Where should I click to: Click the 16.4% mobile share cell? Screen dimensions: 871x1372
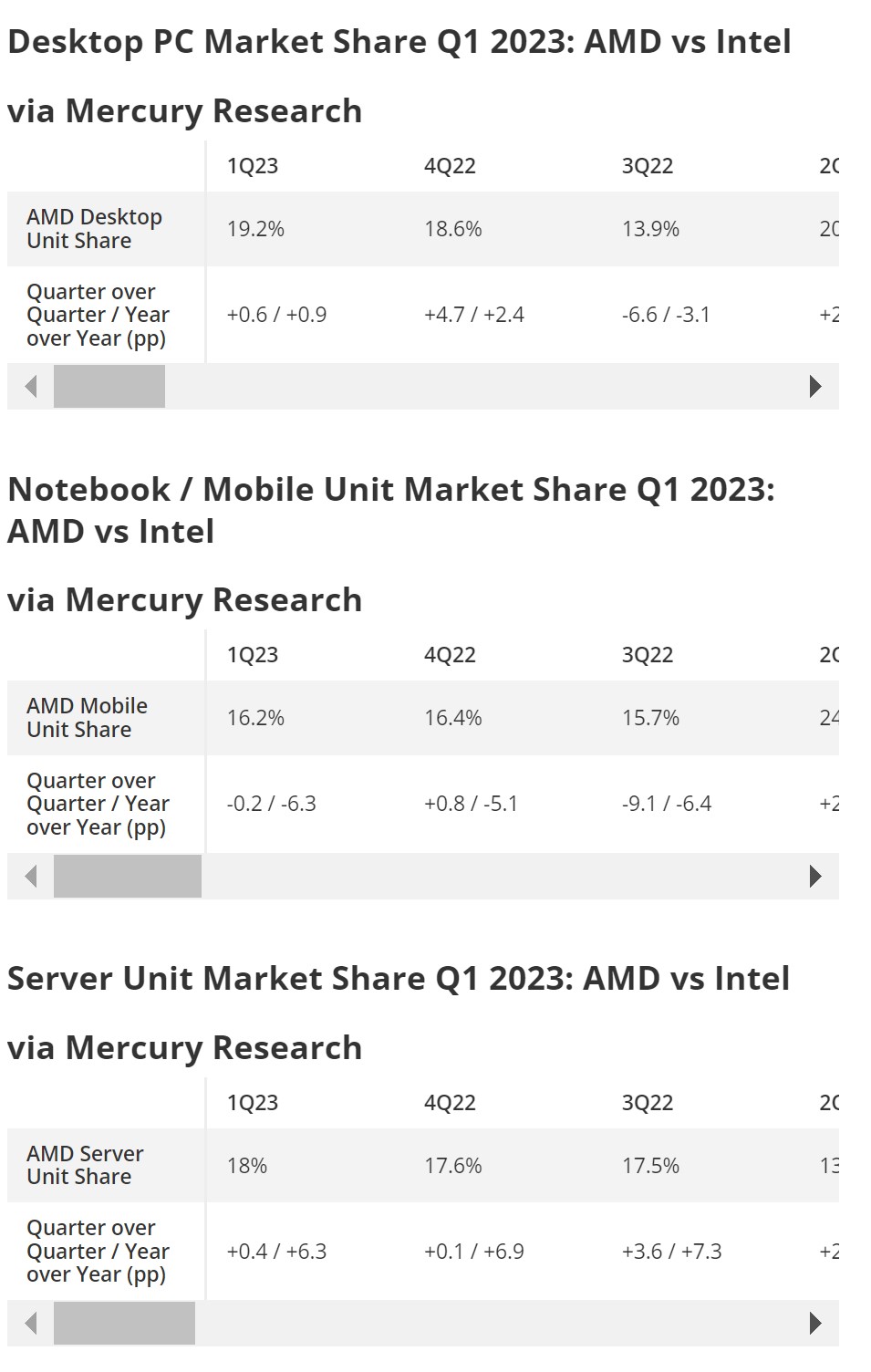pyautogui.click(x=453, y=718)
